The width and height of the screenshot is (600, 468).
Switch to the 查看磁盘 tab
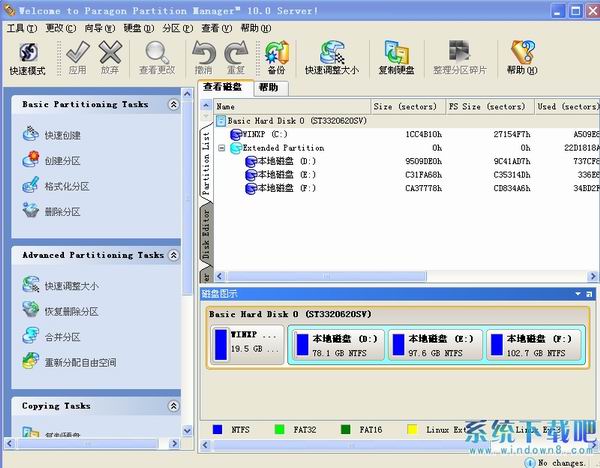tap(226, 87)
